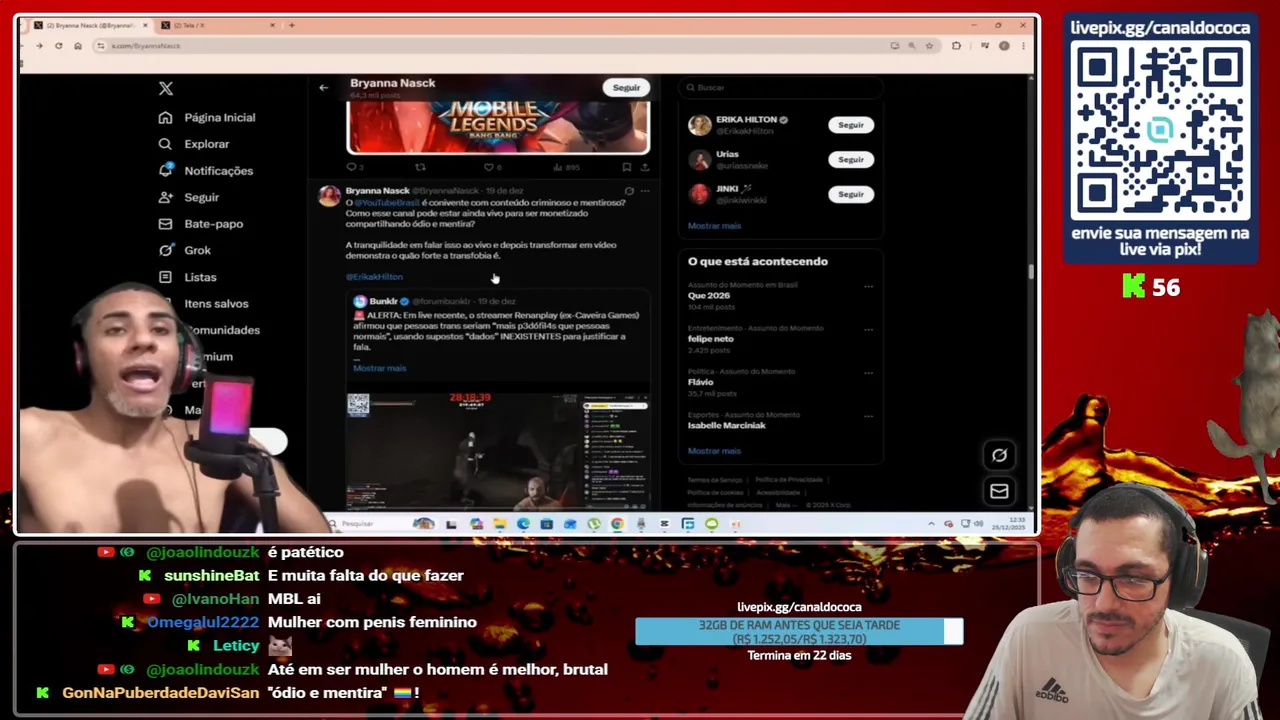This screenshot has width=1280, height=720.
Task: Open the floating messages envelope button
Action: [x=999, y=491]
